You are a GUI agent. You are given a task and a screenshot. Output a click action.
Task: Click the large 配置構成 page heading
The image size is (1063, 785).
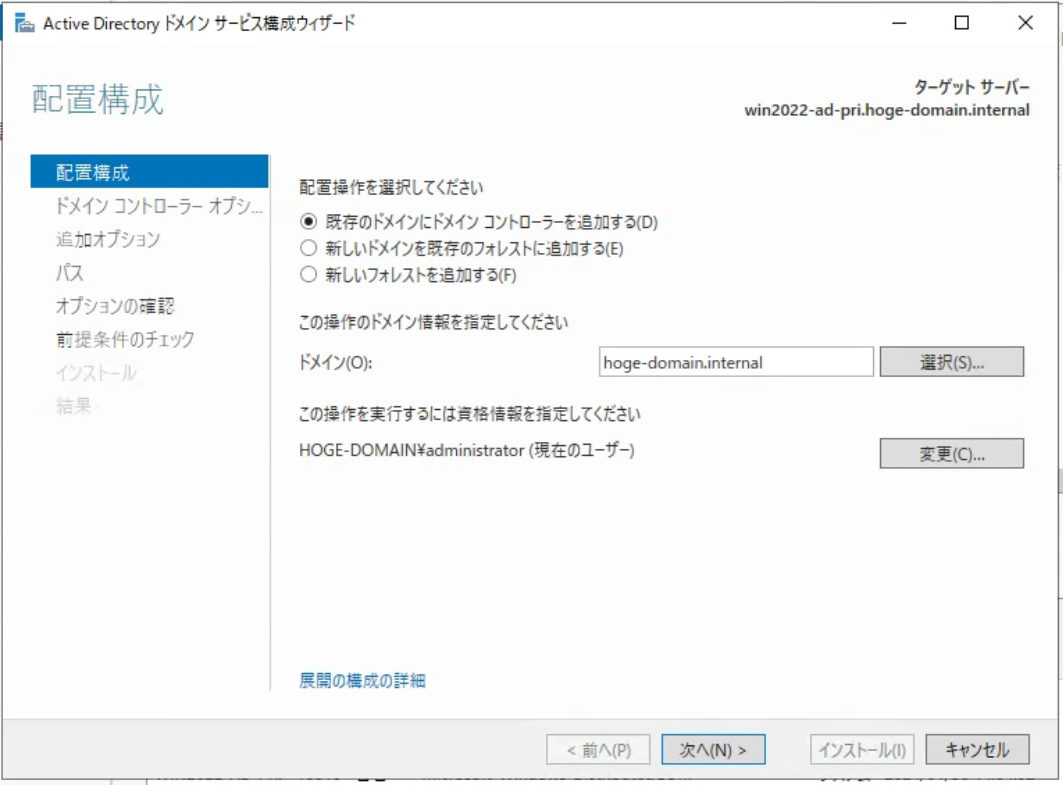98,99
